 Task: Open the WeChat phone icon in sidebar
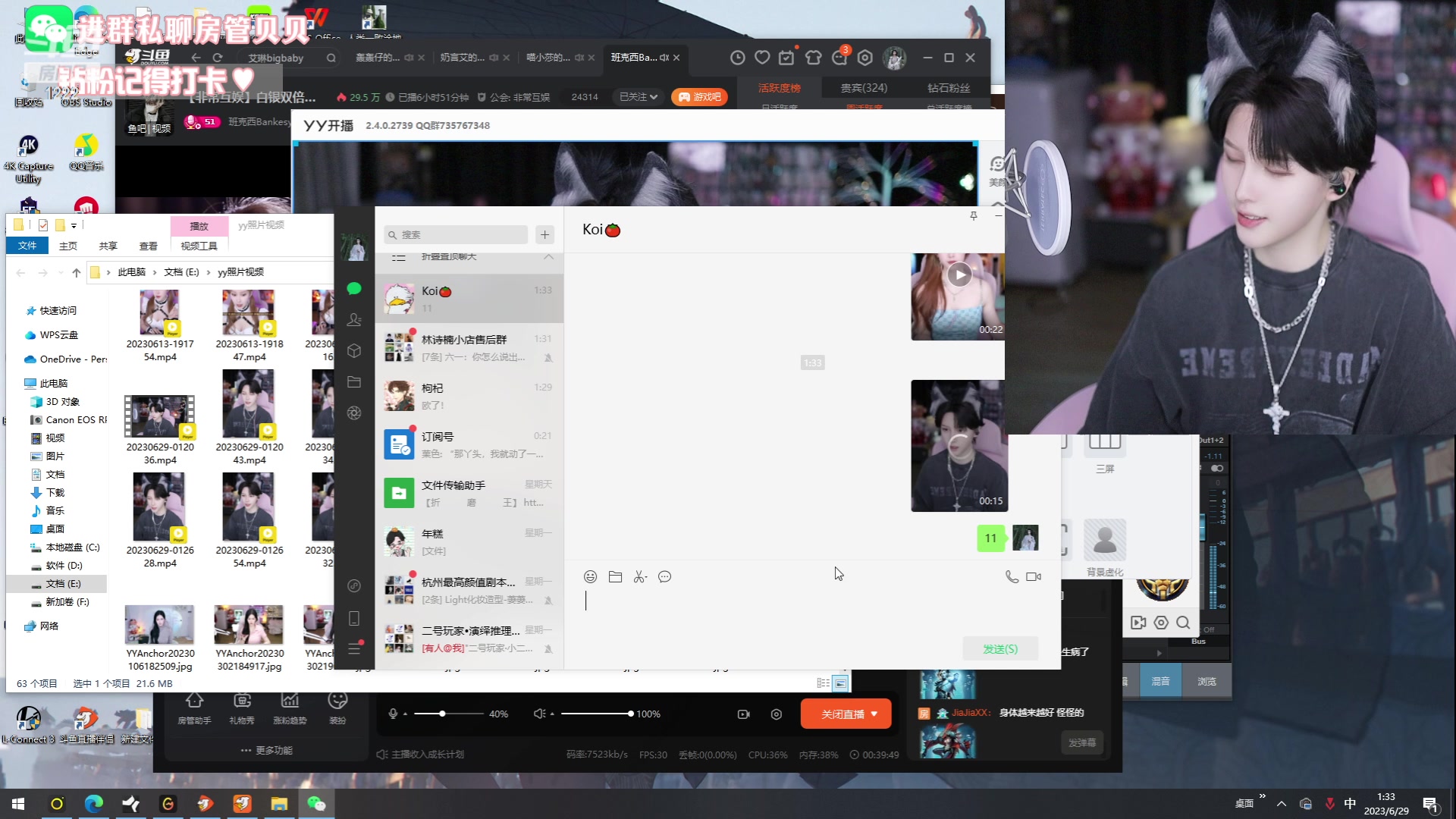pyautogui.click(x=354, y=619)
